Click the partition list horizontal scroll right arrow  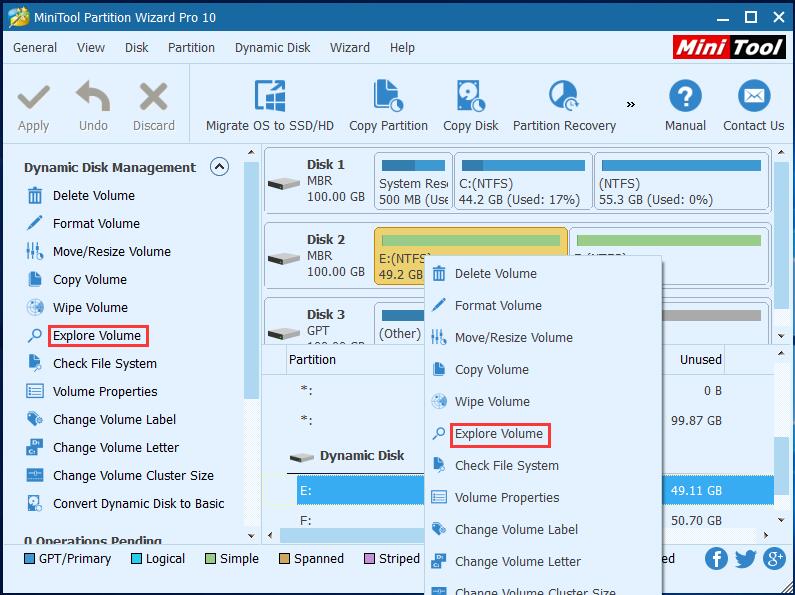coord(766,535)
